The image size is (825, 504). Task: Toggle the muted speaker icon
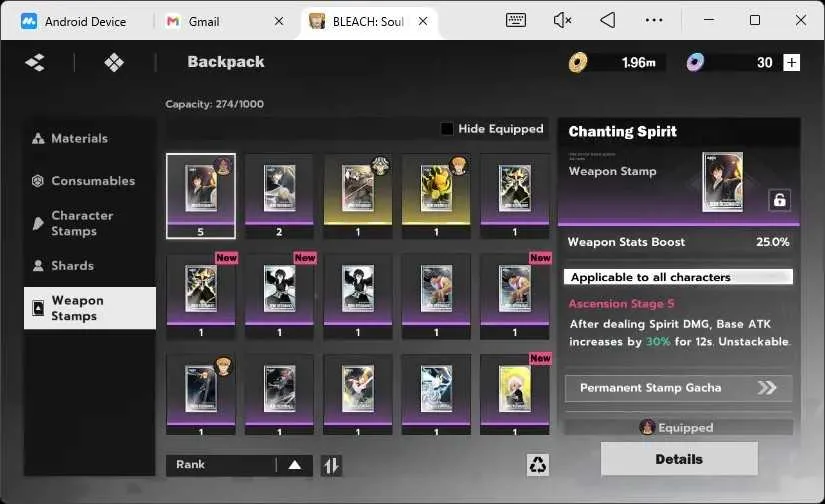coord(562,21)
